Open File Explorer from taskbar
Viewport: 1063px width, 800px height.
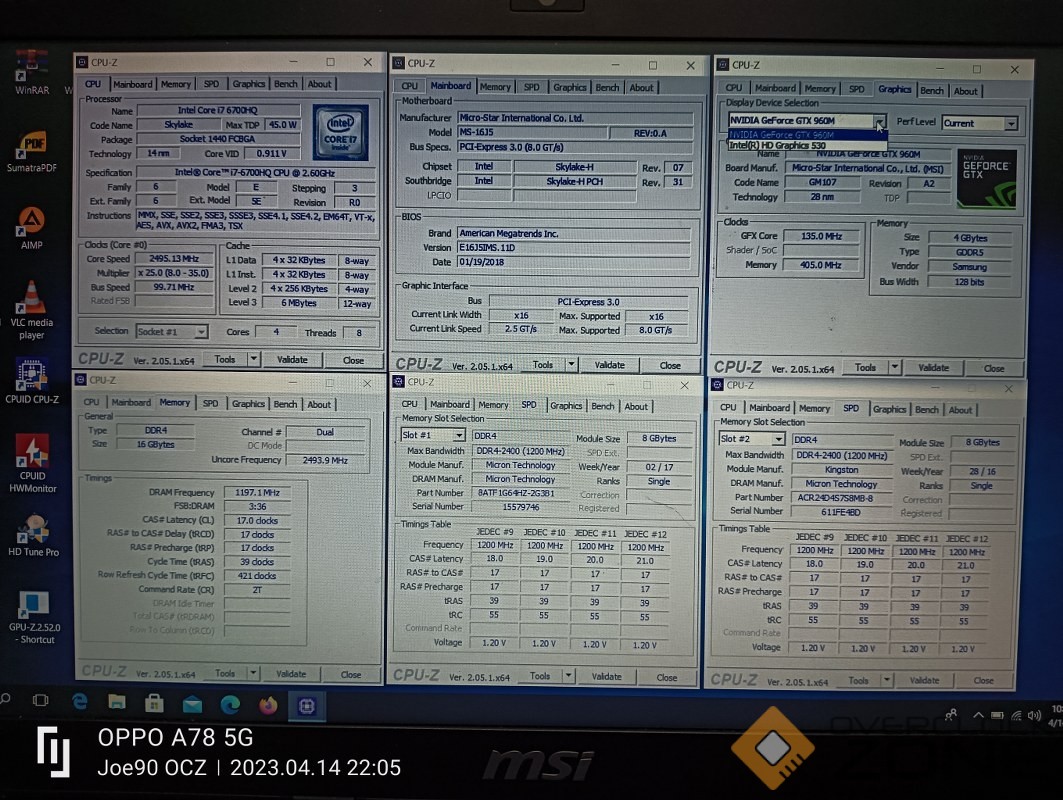(117, 702)
